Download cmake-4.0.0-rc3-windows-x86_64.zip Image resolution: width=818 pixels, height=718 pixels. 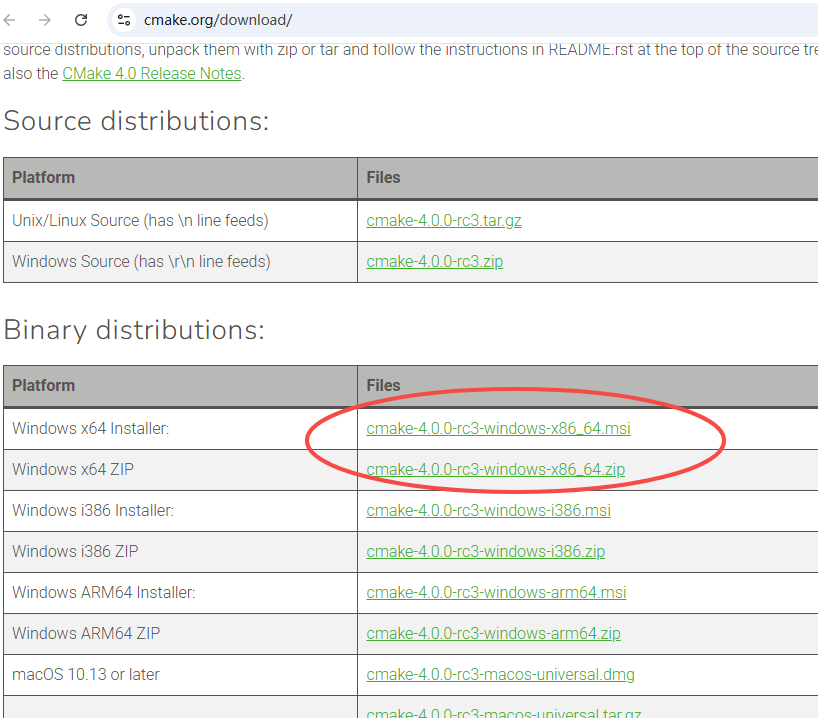point(495,470)
